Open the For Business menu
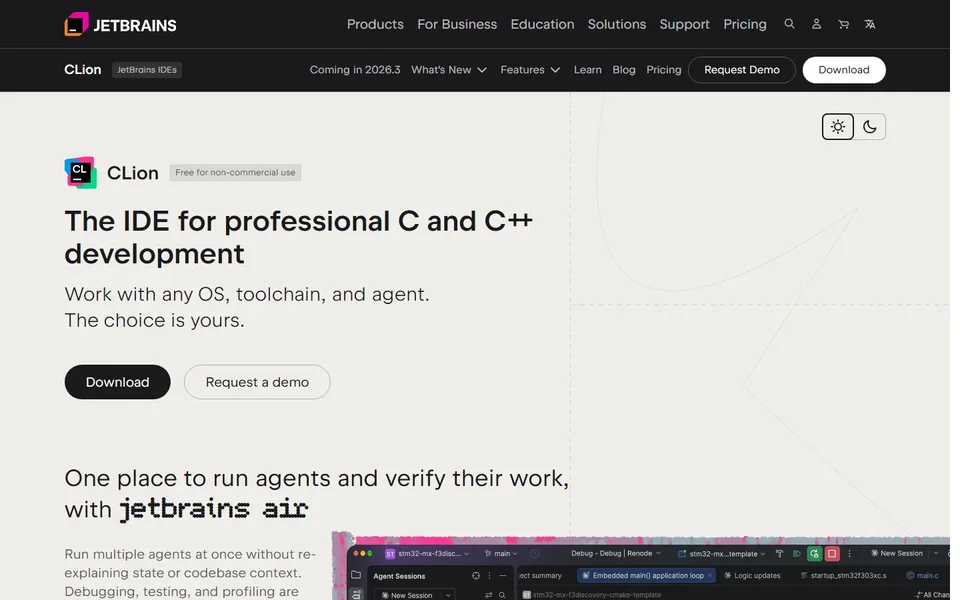This screenshot has width=960, height=600. coord(457,24)
